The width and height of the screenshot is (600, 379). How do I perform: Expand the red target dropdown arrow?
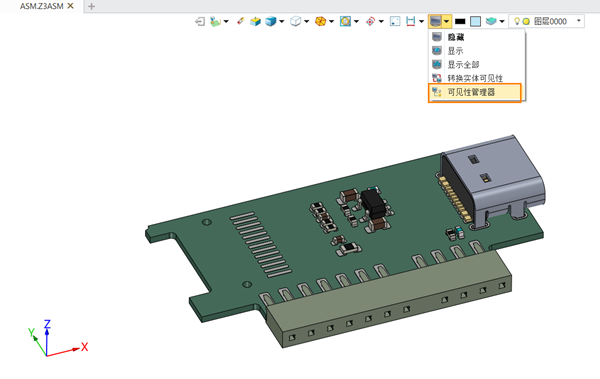coord(381,21)
